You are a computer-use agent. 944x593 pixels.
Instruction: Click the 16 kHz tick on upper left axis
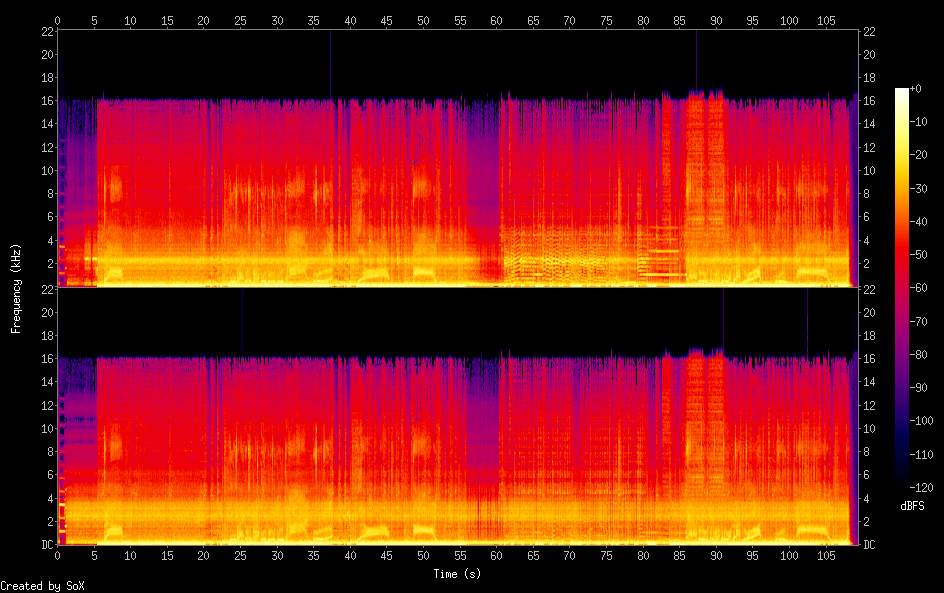coord(48,101)
